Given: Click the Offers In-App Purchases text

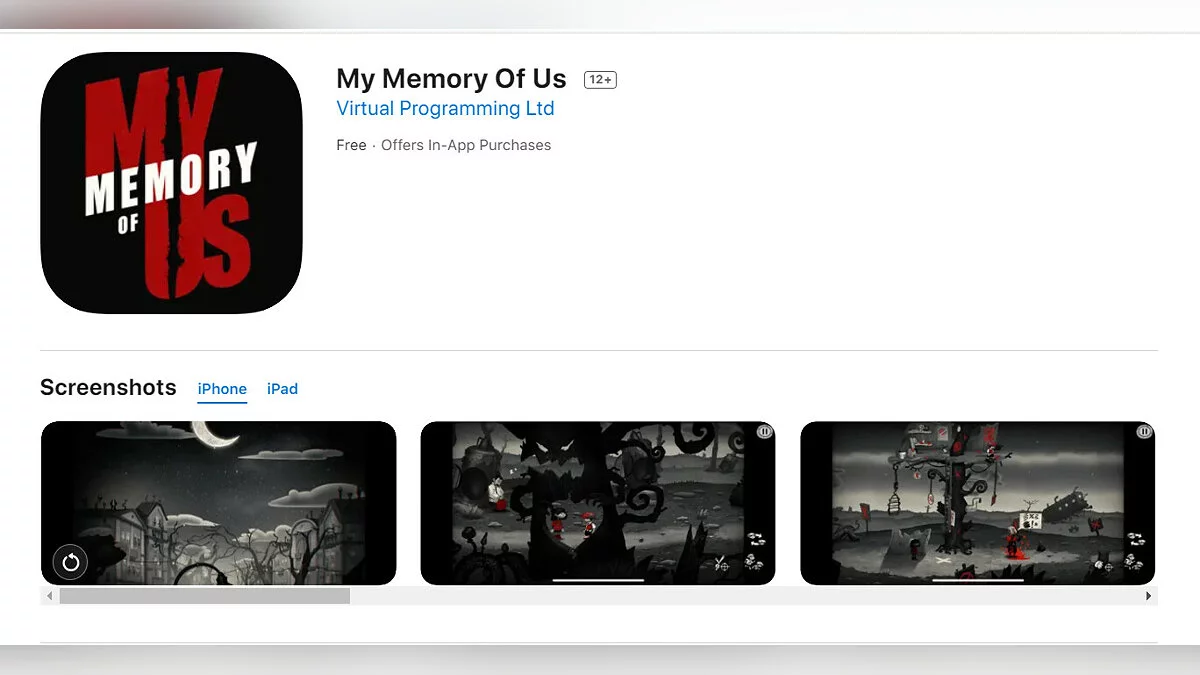Looking at the screenshot, I should (x=466, y=145).
